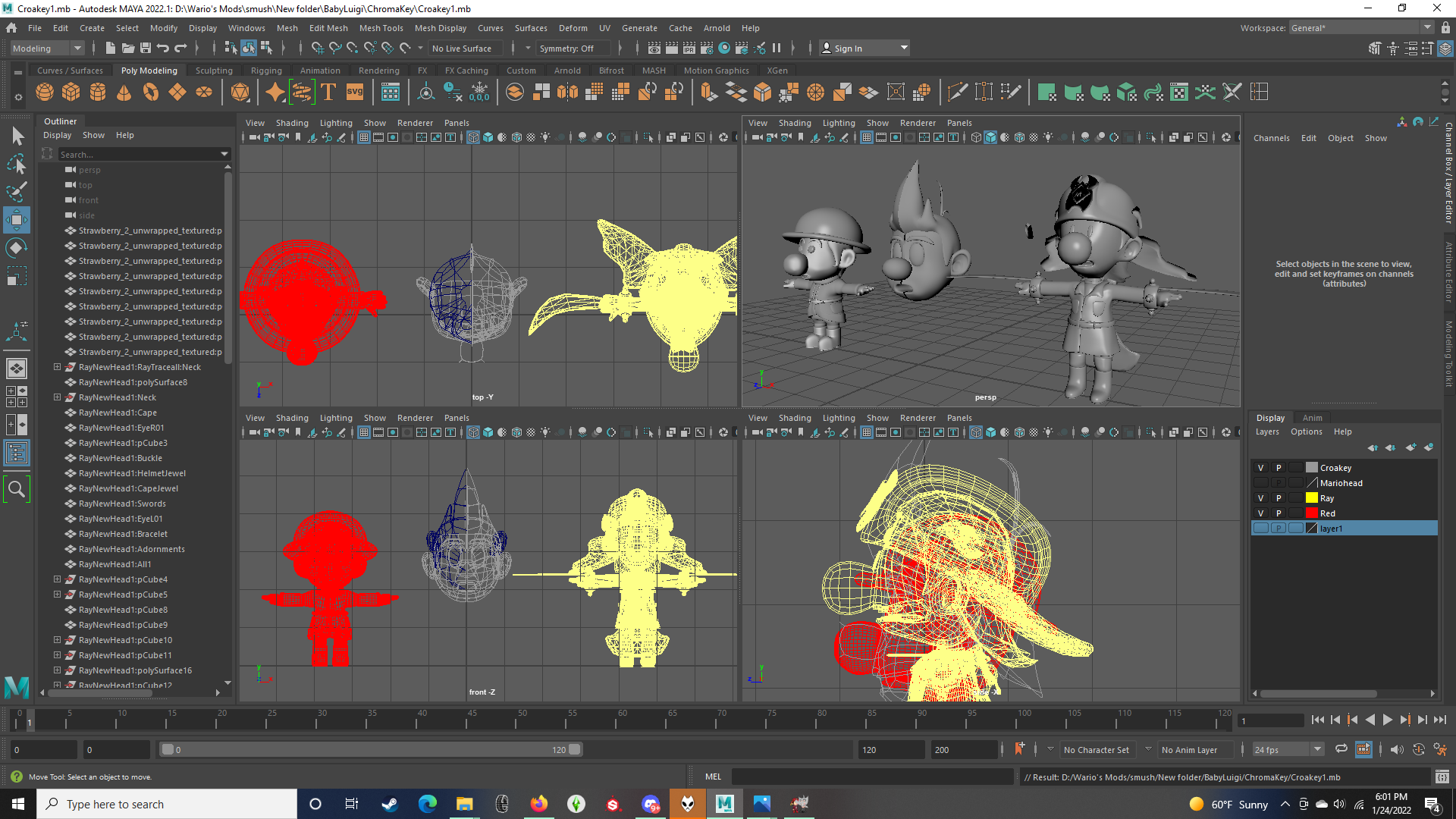
Task: Expand RayNewHead1:polySurface16 node in Outliner
Action: (x=58, y=670)
